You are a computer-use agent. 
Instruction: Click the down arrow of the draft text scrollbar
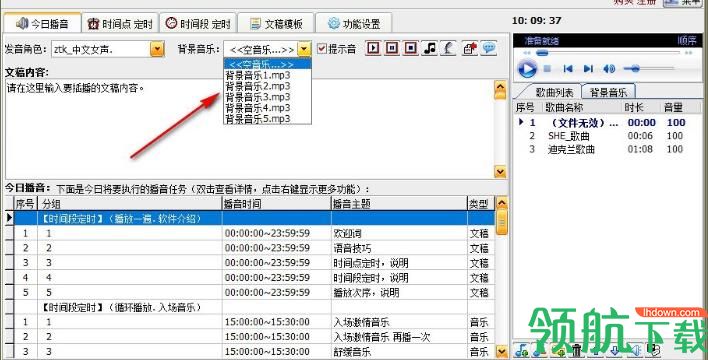pos(500,172)
